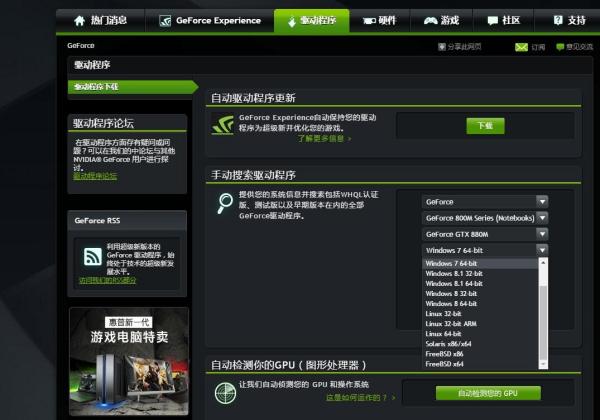Open the GeForce GTX 880M product dropdown
600x420 pixels.
tap(485, 234)
